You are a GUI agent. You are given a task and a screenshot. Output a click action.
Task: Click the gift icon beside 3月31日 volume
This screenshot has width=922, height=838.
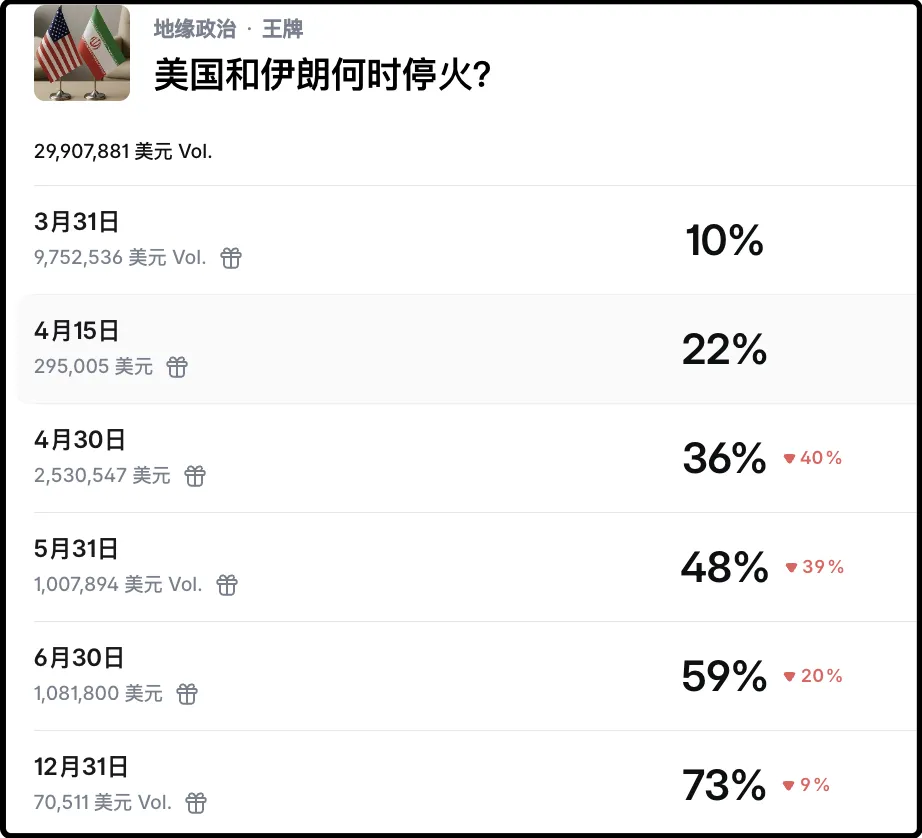point(231,258)
